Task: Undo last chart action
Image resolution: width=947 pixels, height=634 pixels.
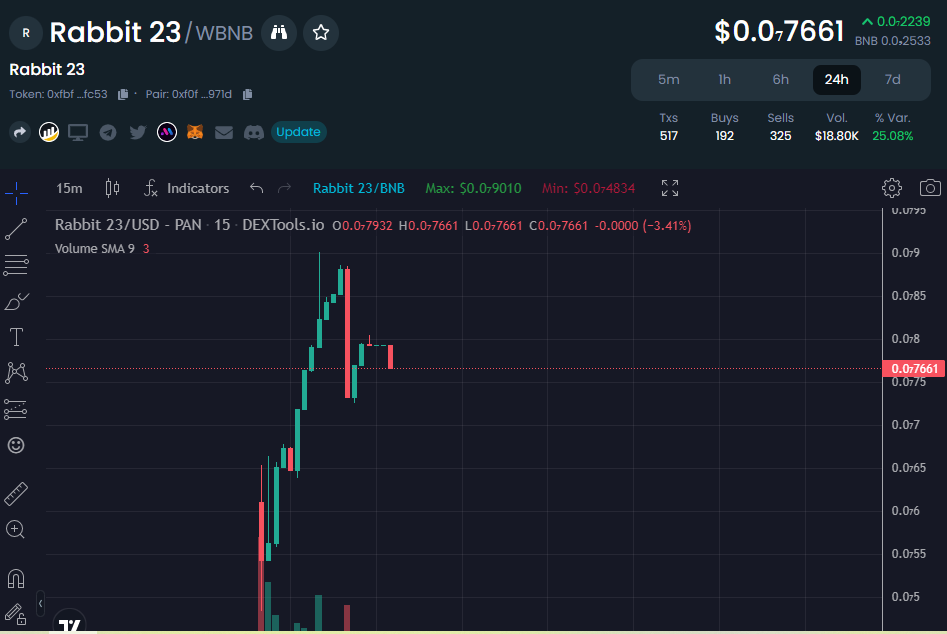Action: pyautogui.click(x=256, y=188)
